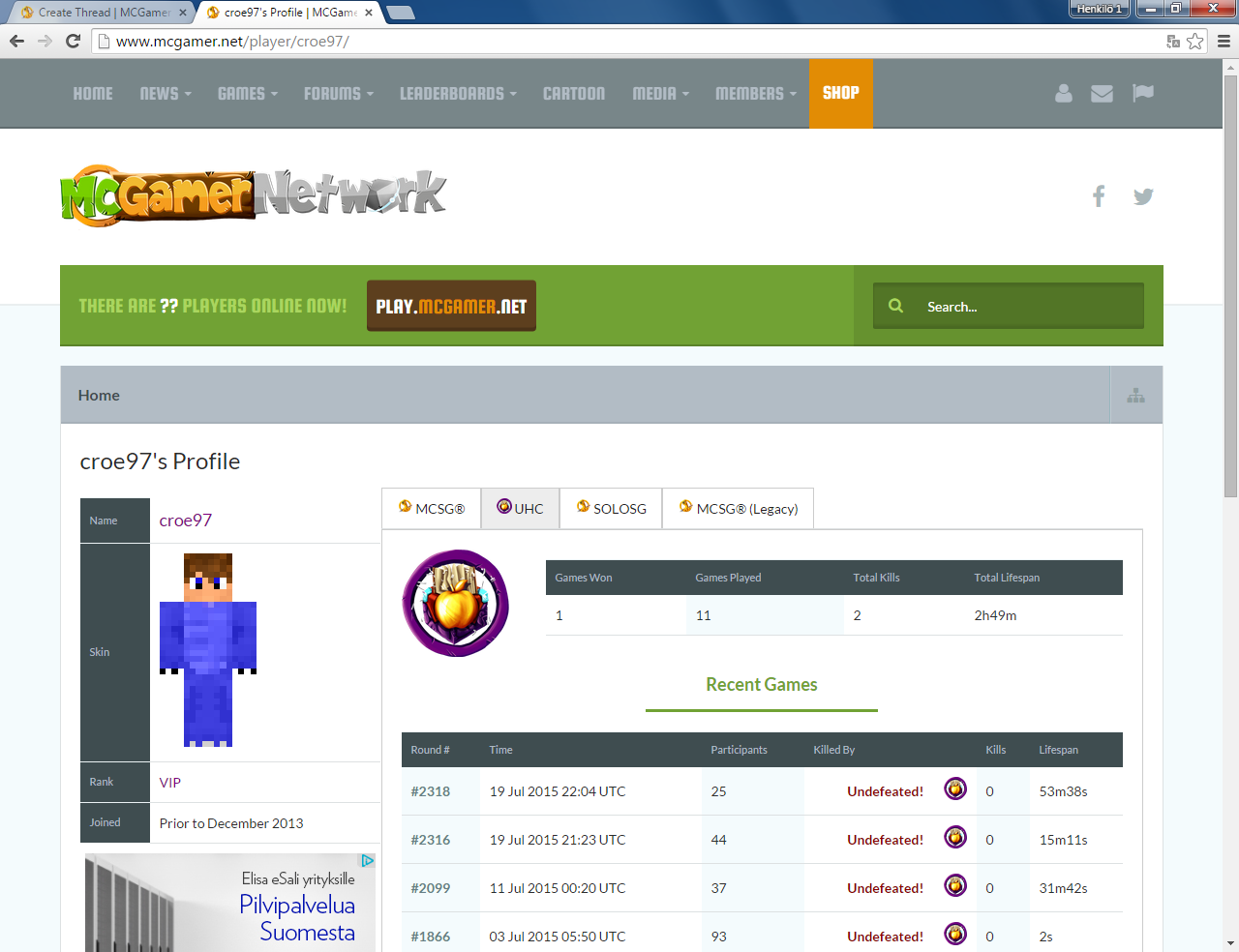
Task: Click the browser address bar
Action: click(x=629, y=41)
